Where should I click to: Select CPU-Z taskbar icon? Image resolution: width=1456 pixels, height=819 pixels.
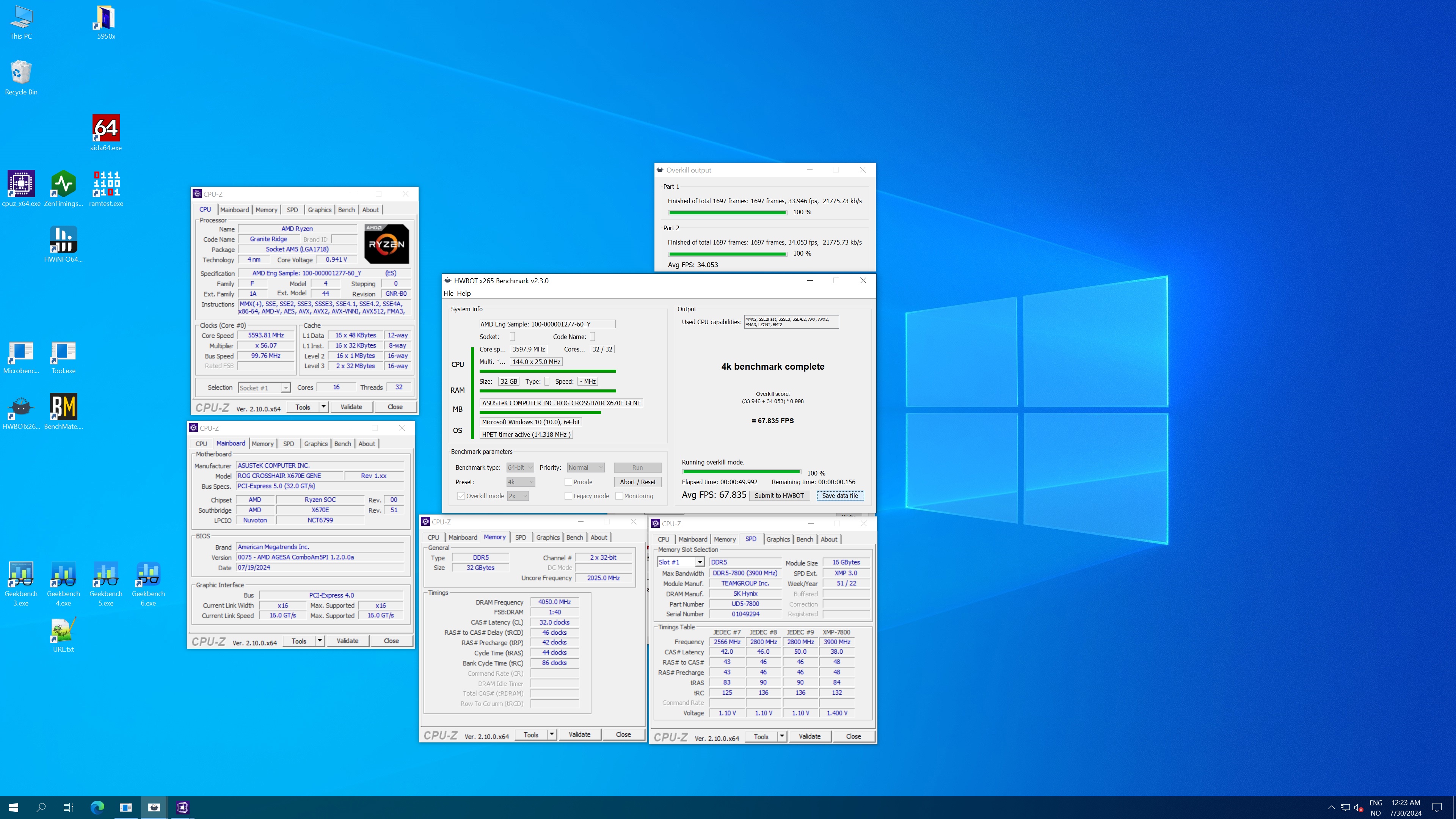[x=182, y=807]
